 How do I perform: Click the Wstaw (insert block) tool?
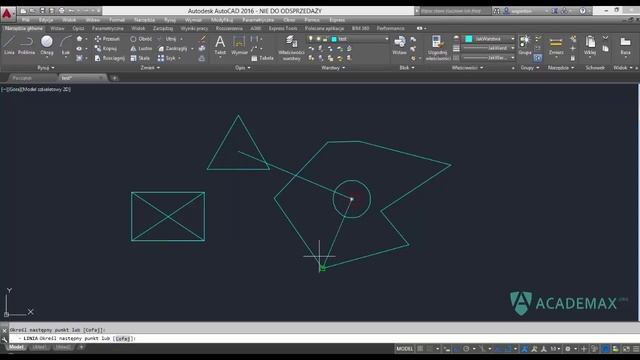tap(399, 45)
